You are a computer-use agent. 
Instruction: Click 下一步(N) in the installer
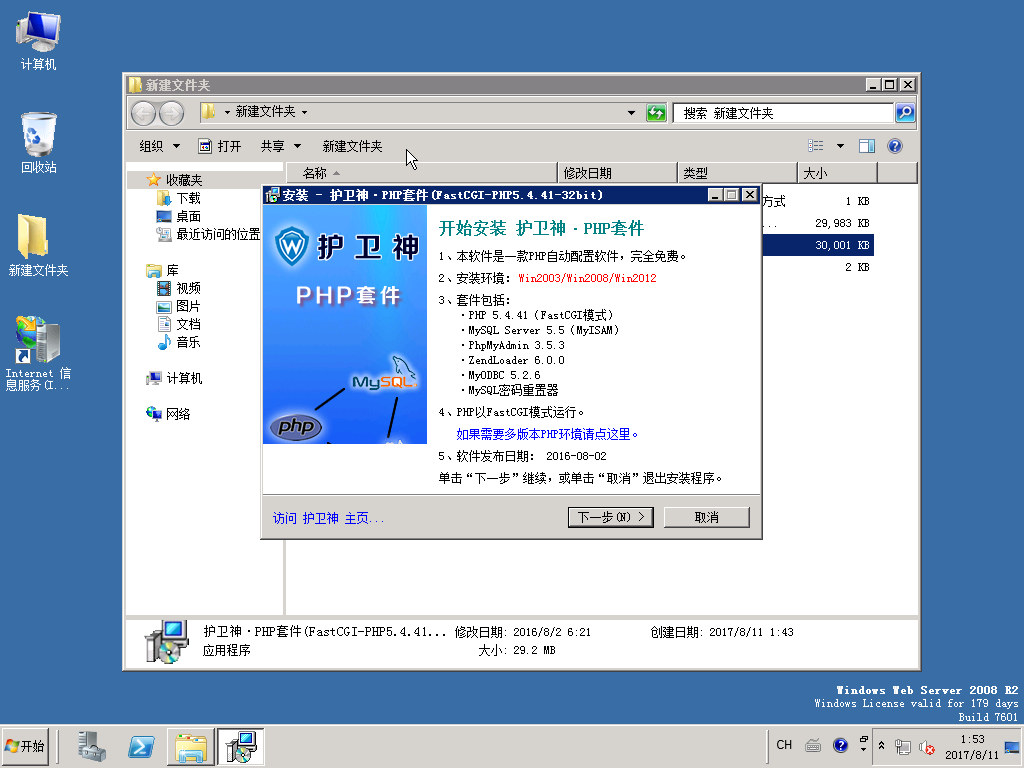coord(611,517)
